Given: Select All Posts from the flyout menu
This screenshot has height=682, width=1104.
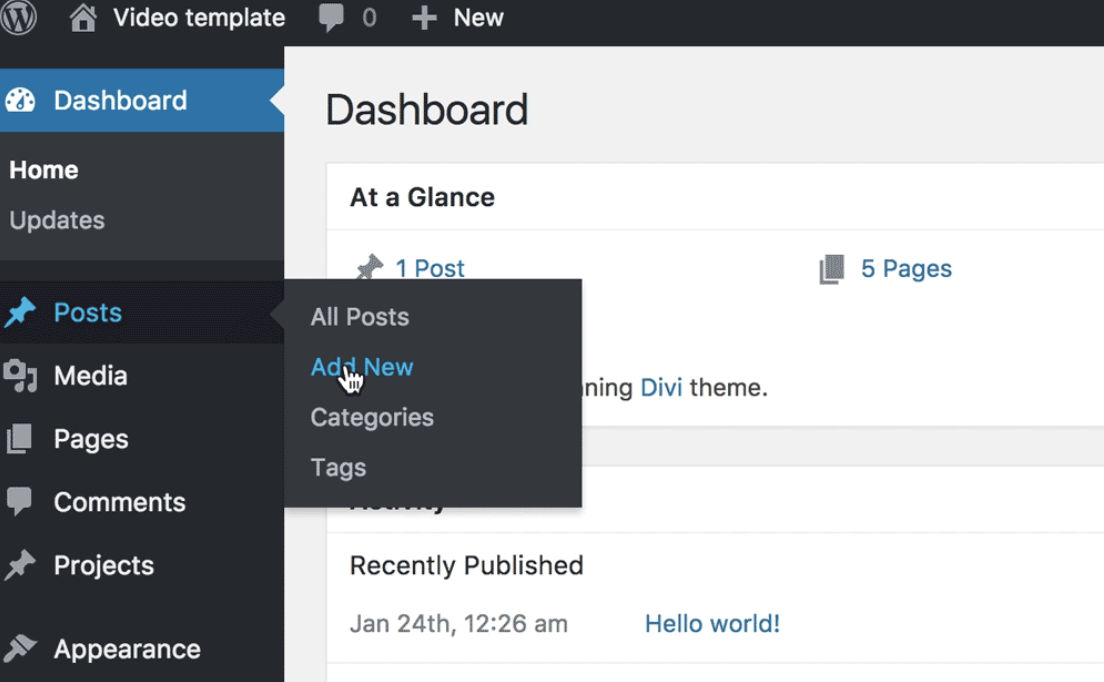Looking at the screenshot, I should tap(360, 317).
